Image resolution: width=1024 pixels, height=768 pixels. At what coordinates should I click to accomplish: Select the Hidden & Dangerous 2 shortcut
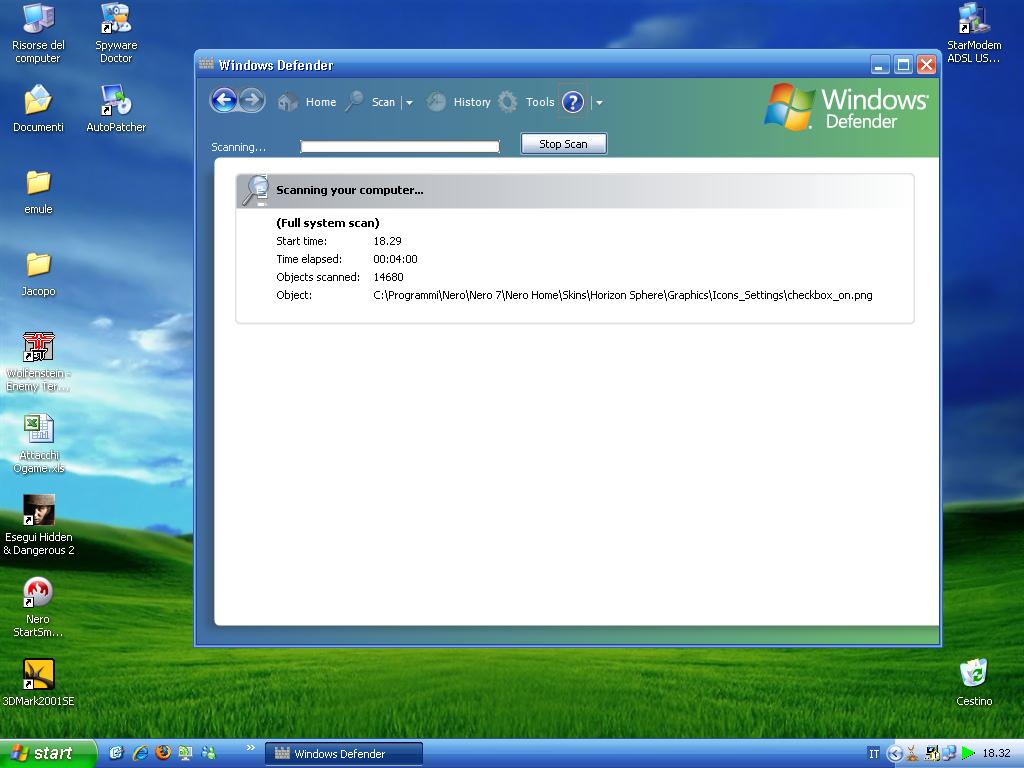[x=39, y=525]
